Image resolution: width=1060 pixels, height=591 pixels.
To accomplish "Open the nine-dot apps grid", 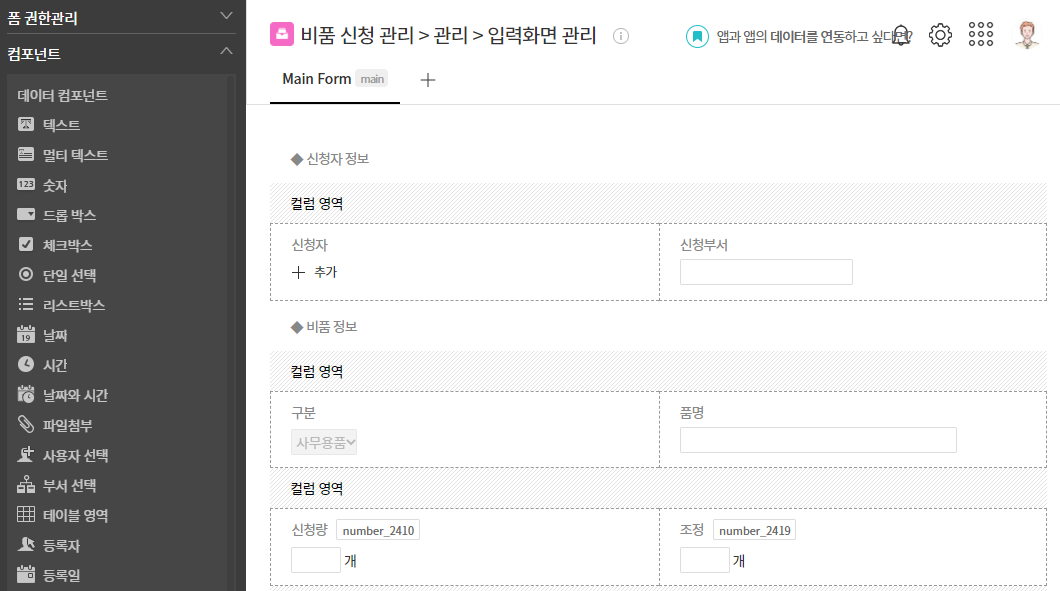I will coord(980,34).
